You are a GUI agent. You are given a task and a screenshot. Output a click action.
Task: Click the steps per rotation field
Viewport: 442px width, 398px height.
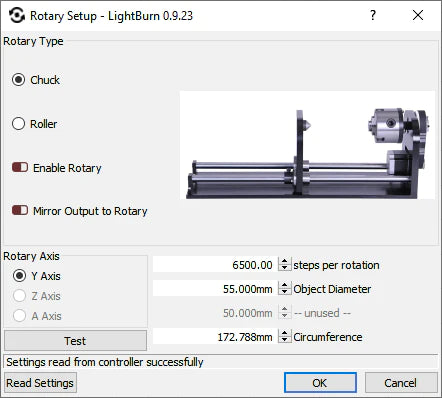[215, 265]
